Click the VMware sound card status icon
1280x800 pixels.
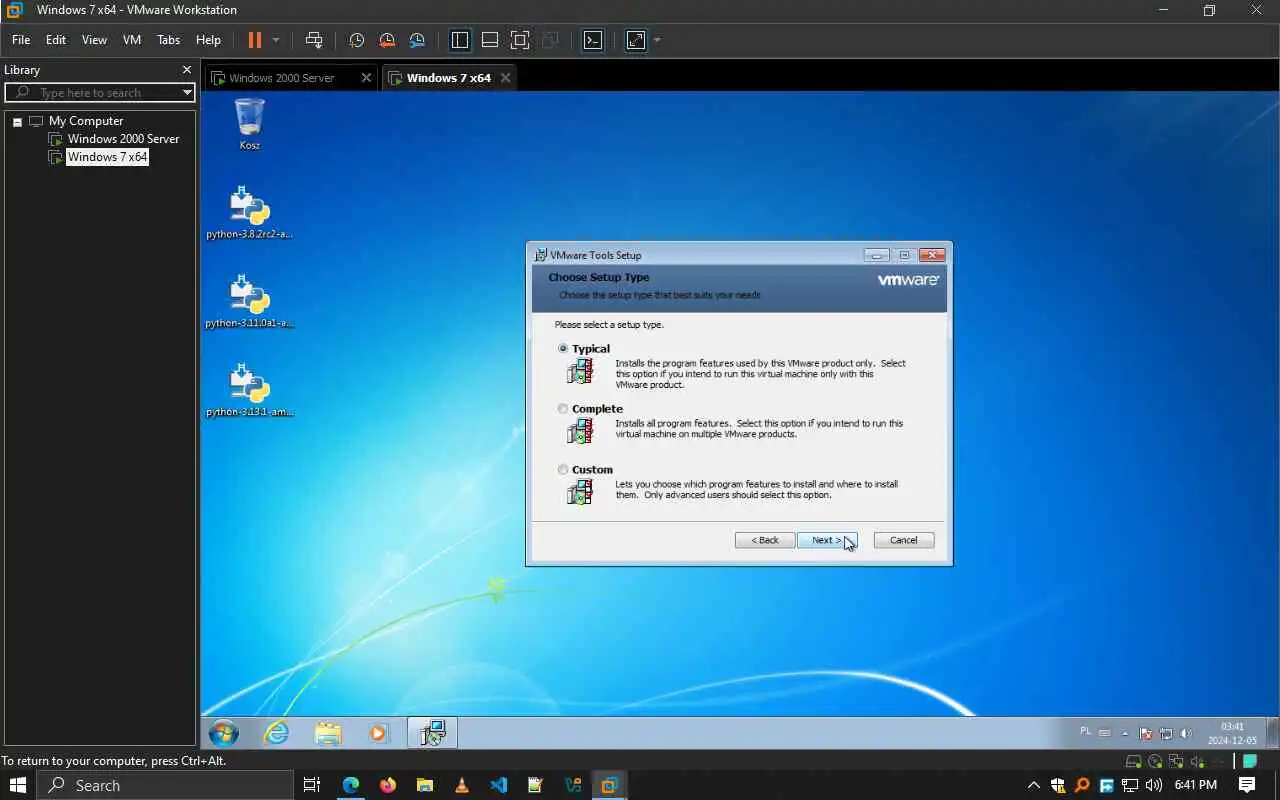click(1197, 762)
